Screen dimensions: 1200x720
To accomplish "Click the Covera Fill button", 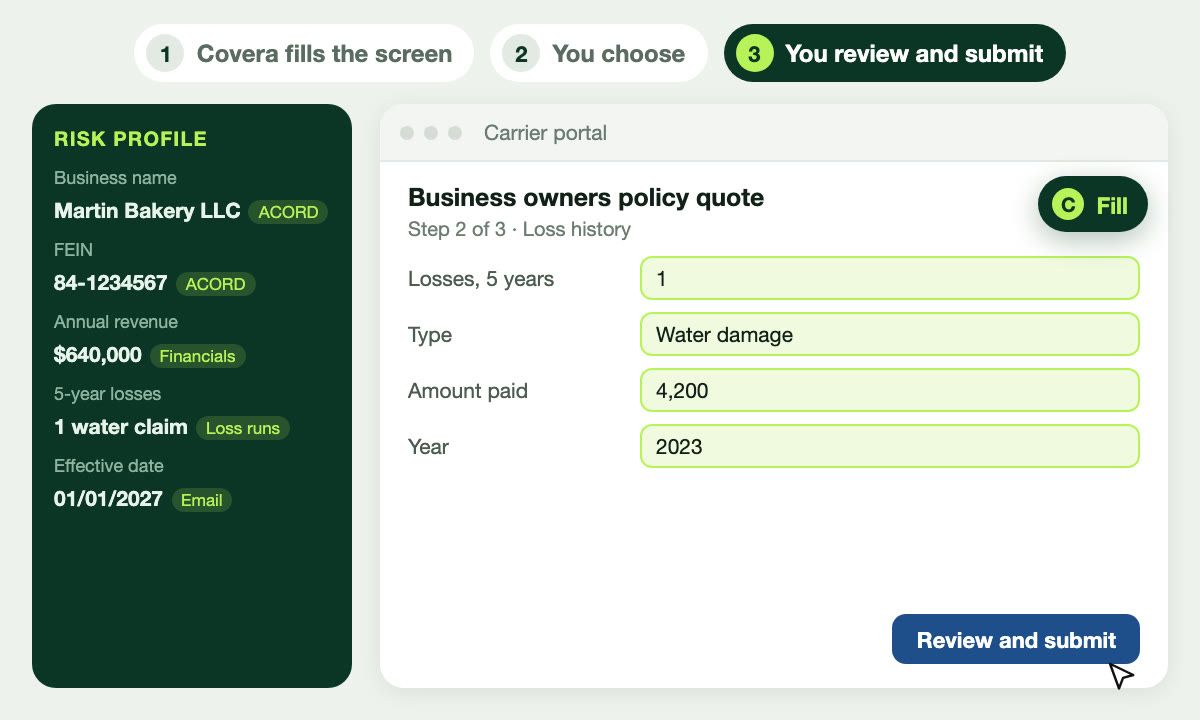I will tap(1093, 205).
